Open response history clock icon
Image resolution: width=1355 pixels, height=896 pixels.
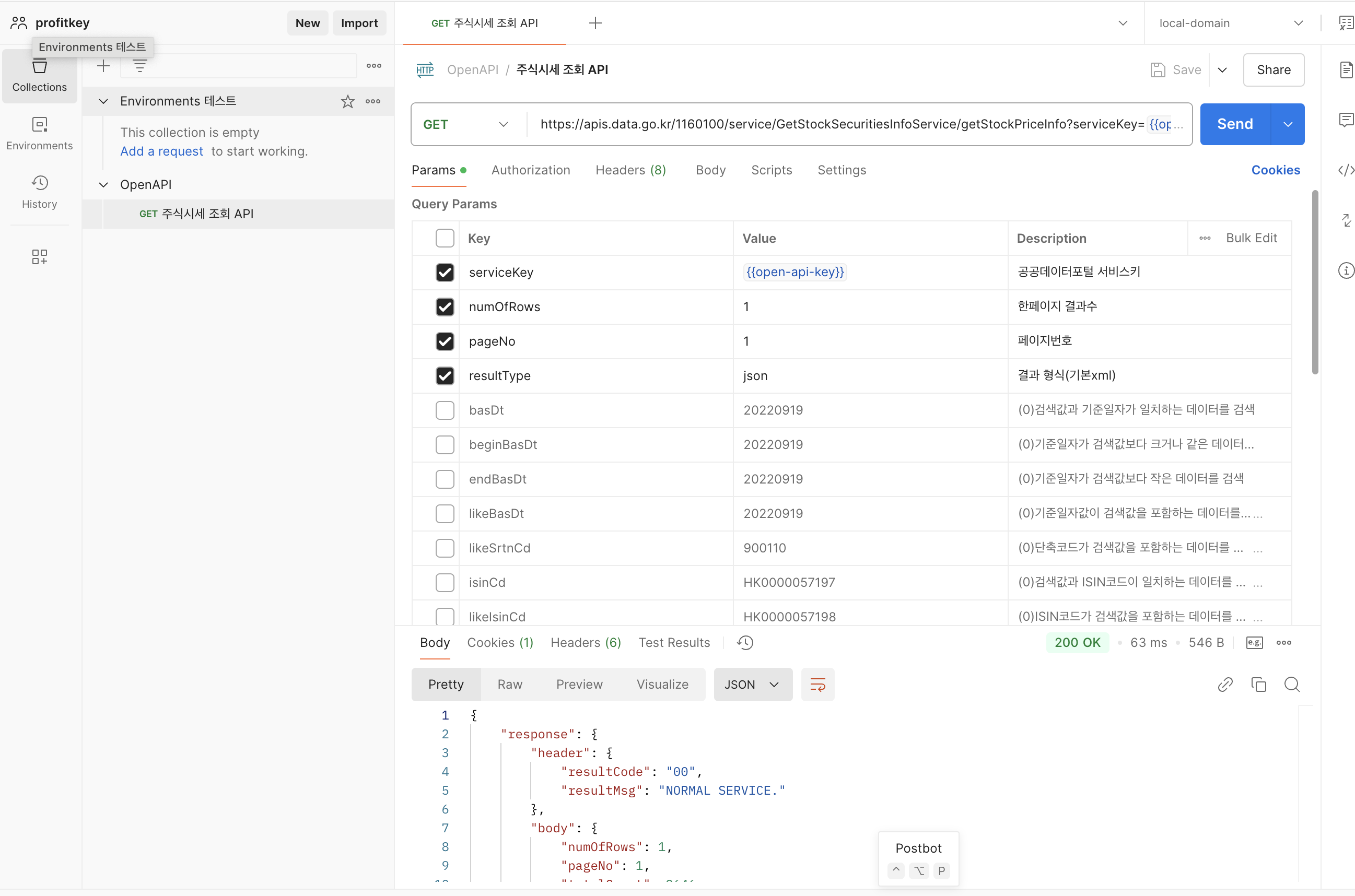pos(745,643)
